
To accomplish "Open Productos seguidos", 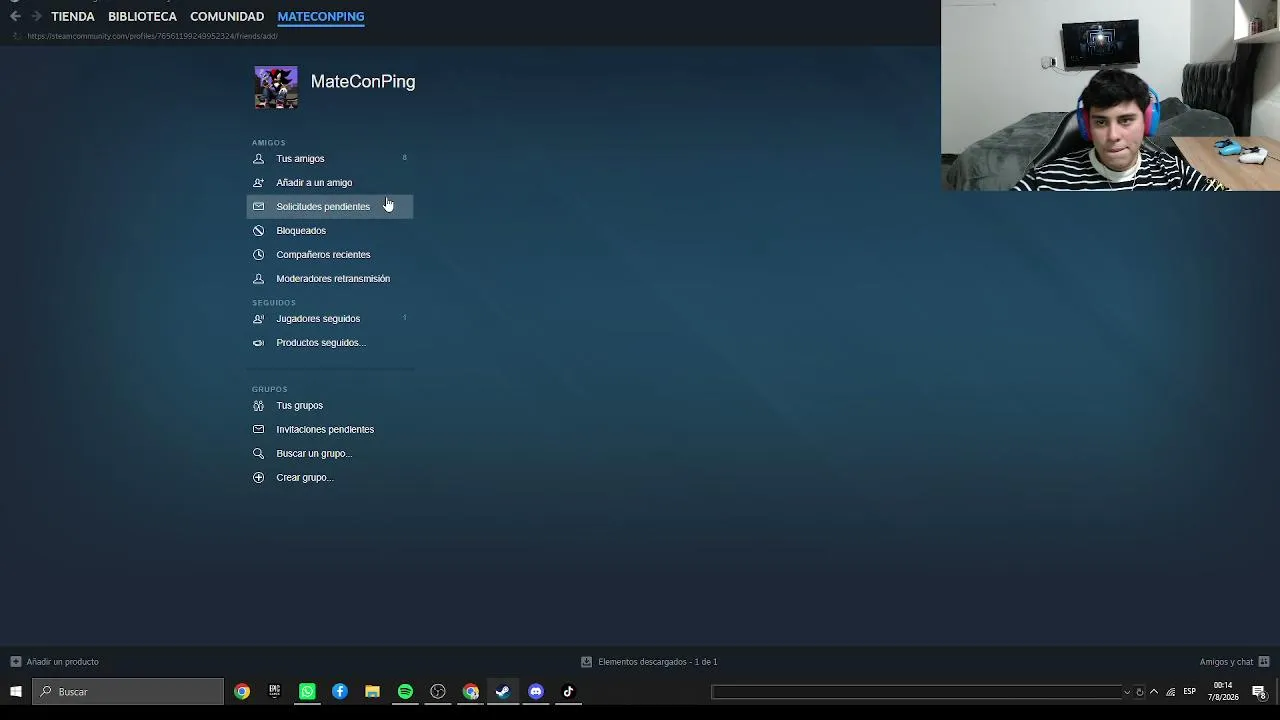I will pos(329,342).
